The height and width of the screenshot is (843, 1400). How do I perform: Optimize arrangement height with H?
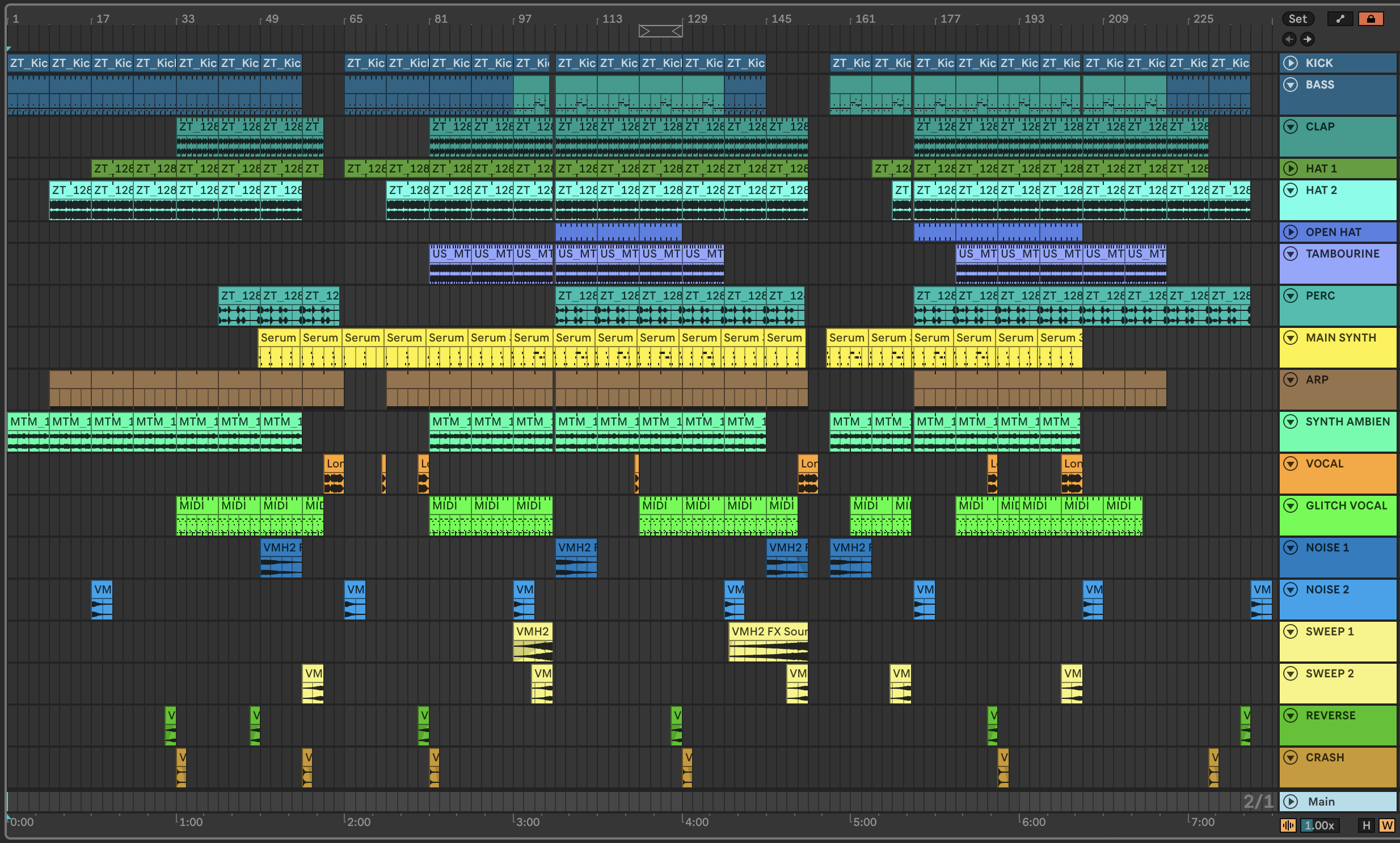pyautogui.click(x=1366, y=825)
